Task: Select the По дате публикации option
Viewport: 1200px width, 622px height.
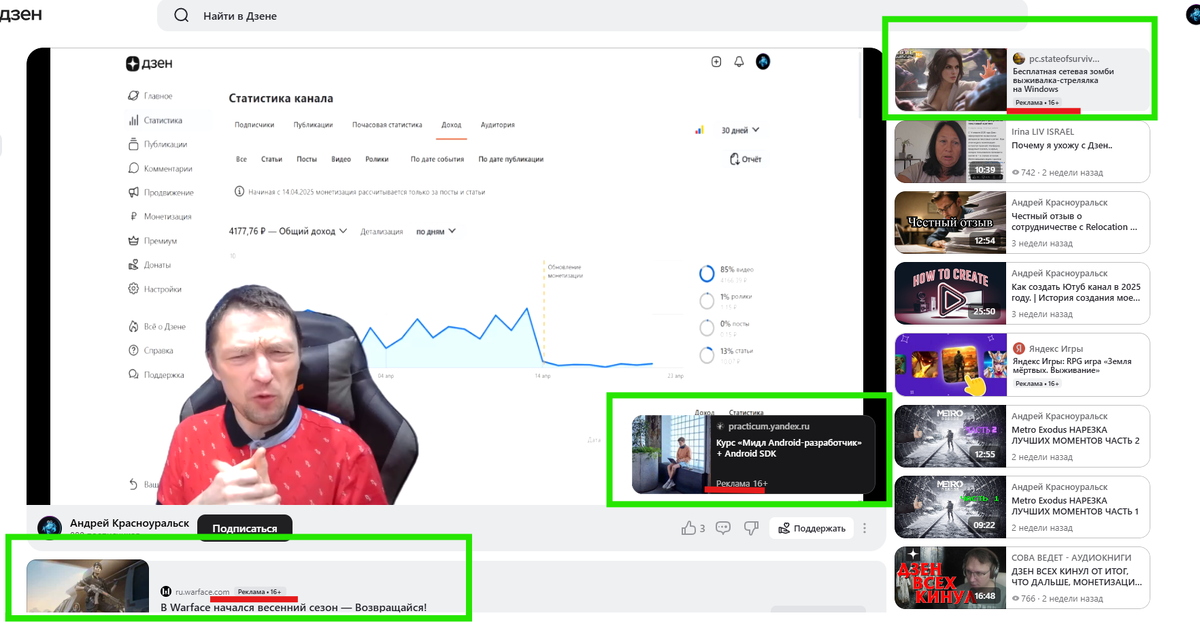Action: 511,159
